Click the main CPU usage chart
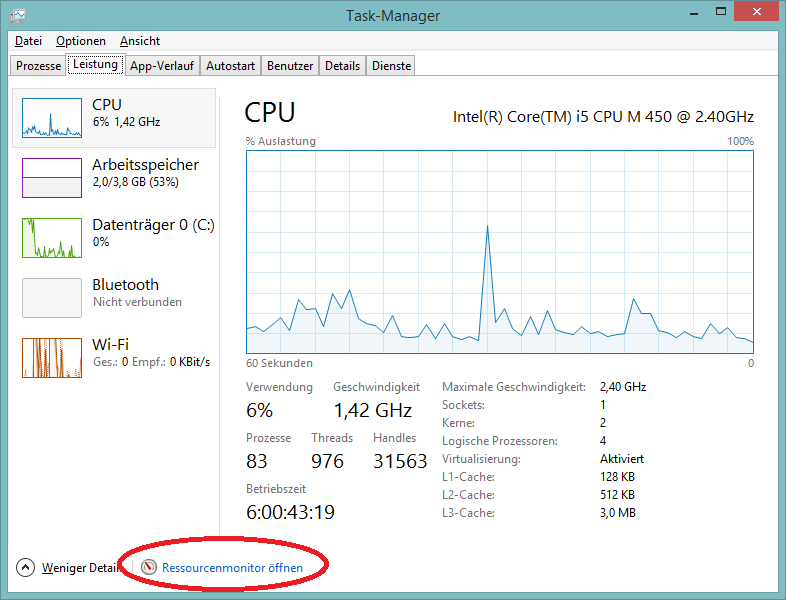 500,252
